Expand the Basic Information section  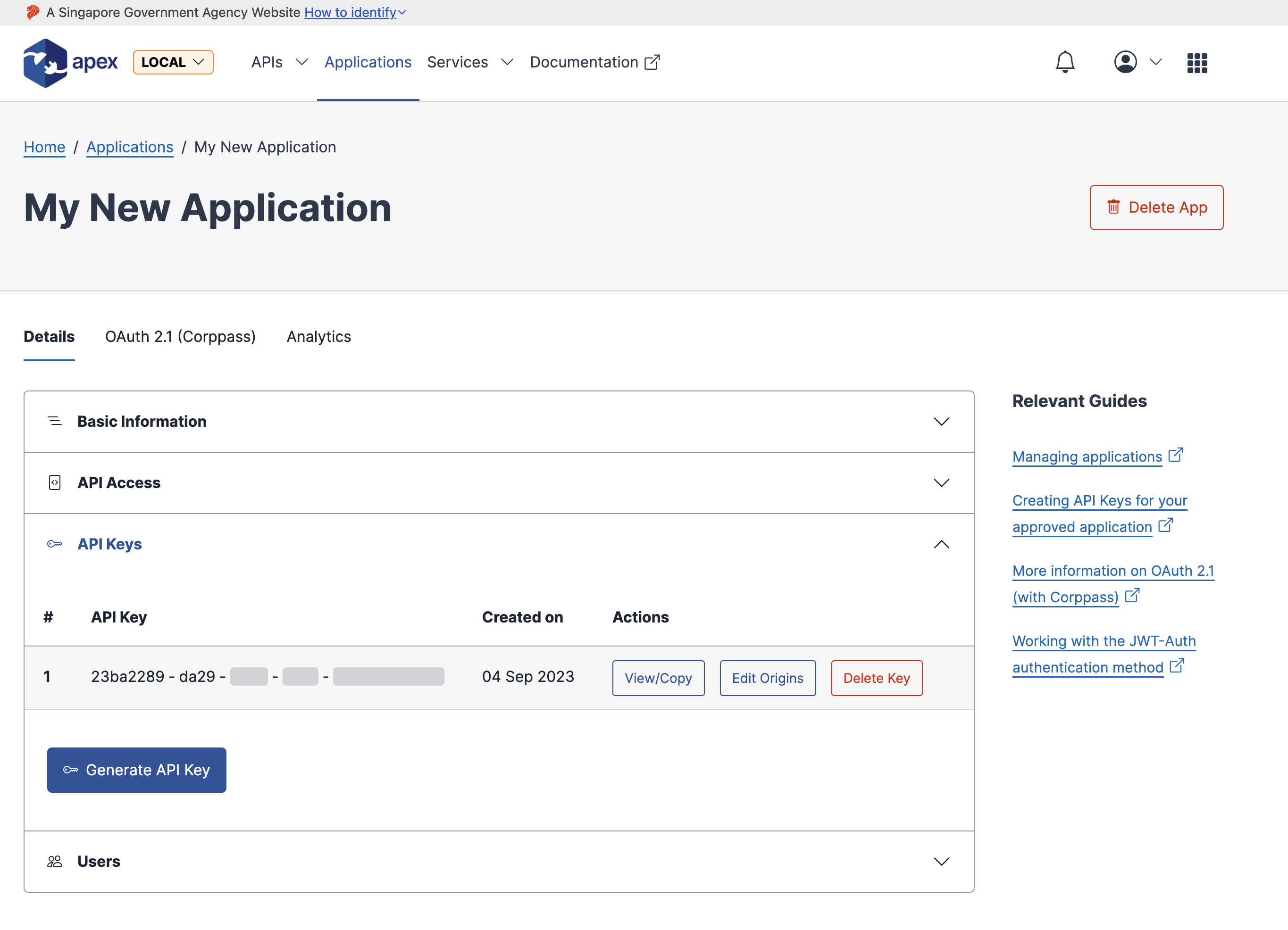click(941, 421)
